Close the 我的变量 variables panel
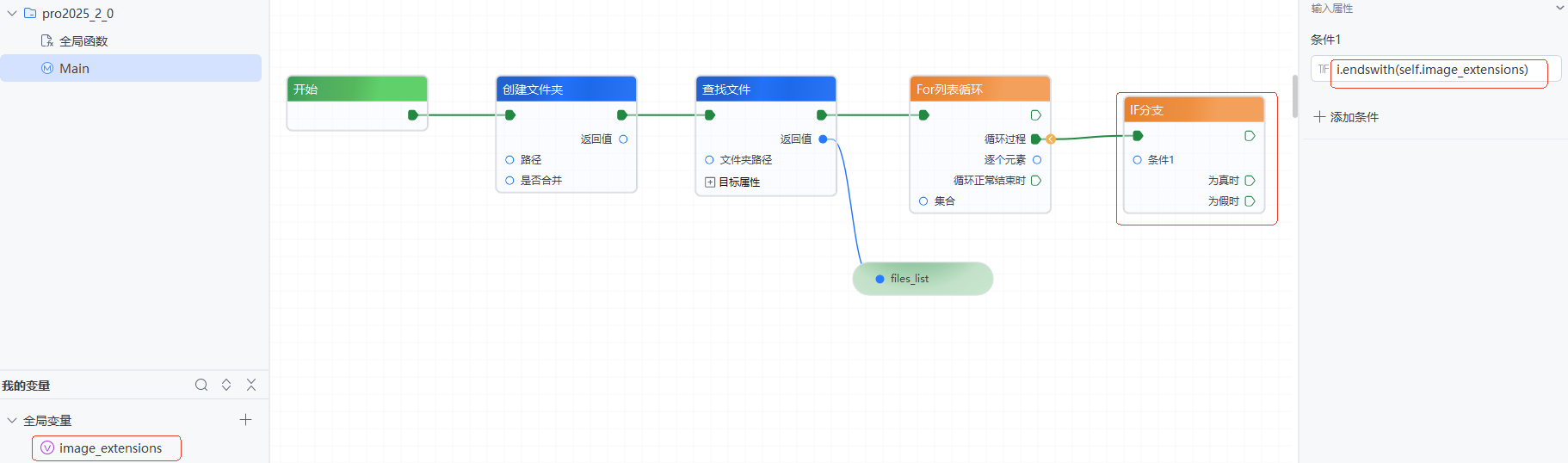 point(251,385)
